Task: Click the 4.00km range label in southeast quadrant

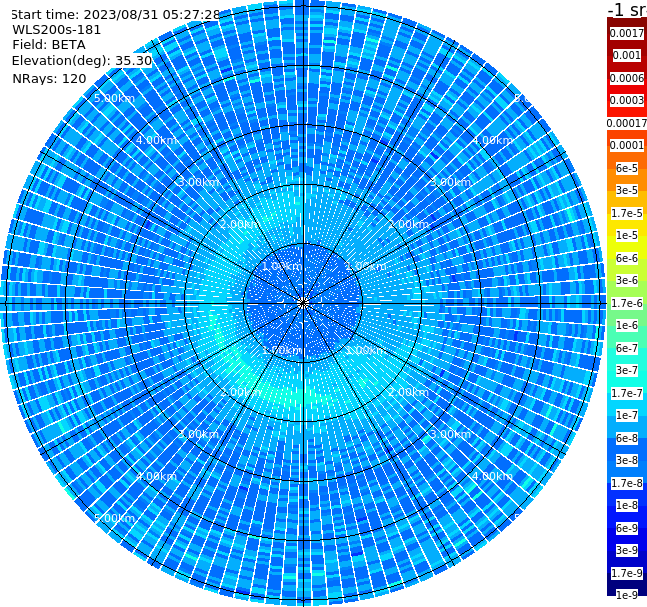Action: tap(492, 476)
